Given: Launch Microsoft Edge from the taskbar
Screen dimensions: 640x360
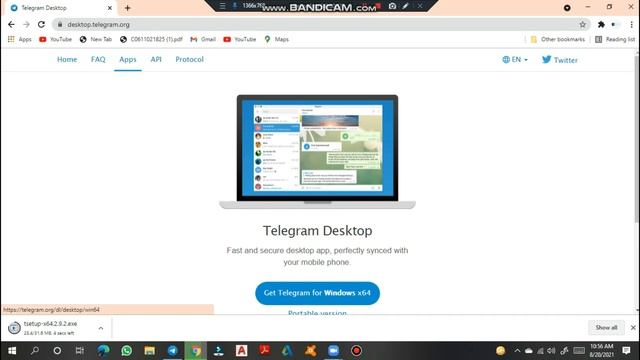Looking at the screenshot, I should pyautogui.click(x=103, y=351).
